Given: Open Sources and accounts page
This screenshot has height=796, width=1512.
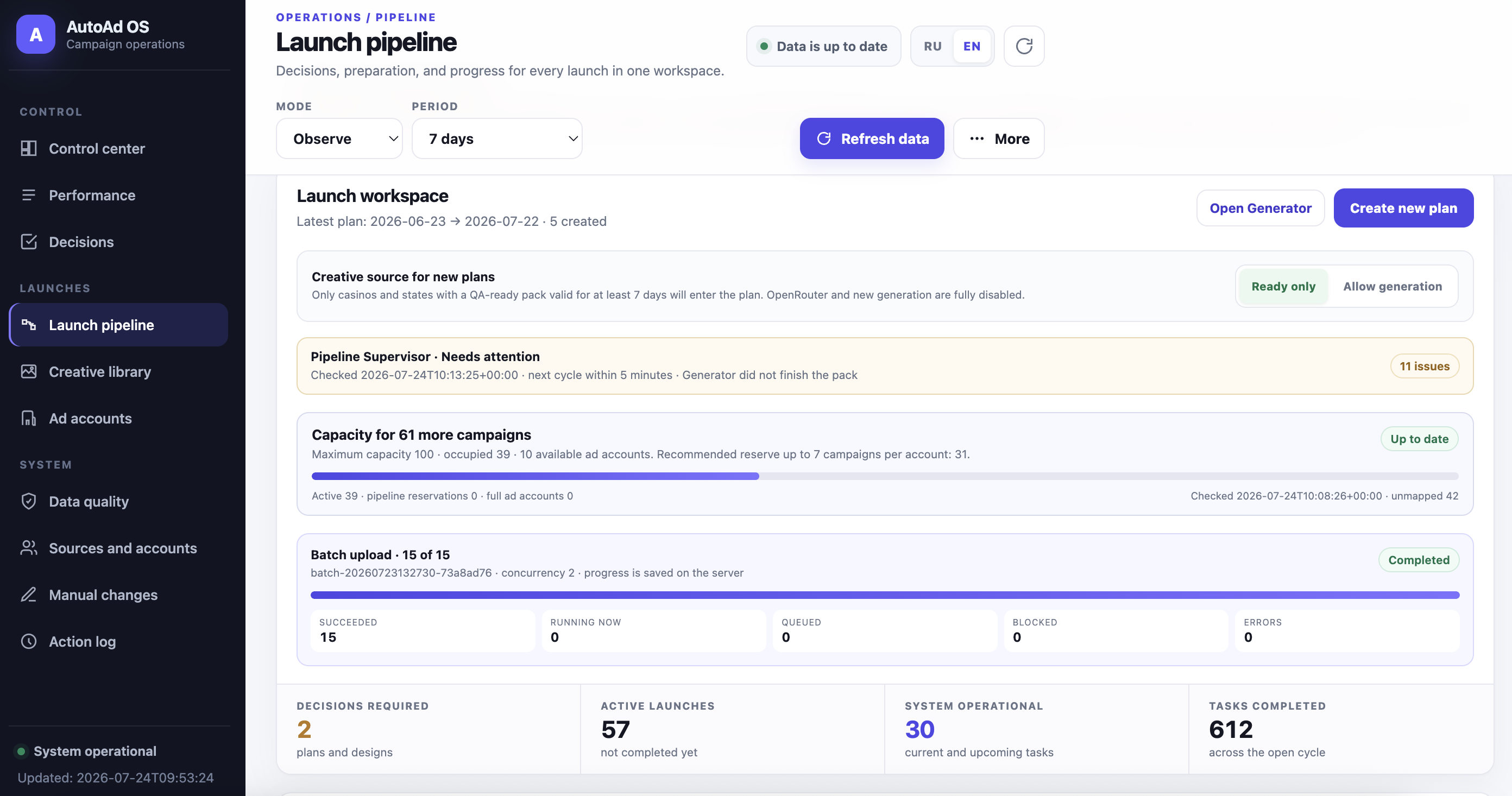Looking at the screenshot, I should [x=118, y=548].
